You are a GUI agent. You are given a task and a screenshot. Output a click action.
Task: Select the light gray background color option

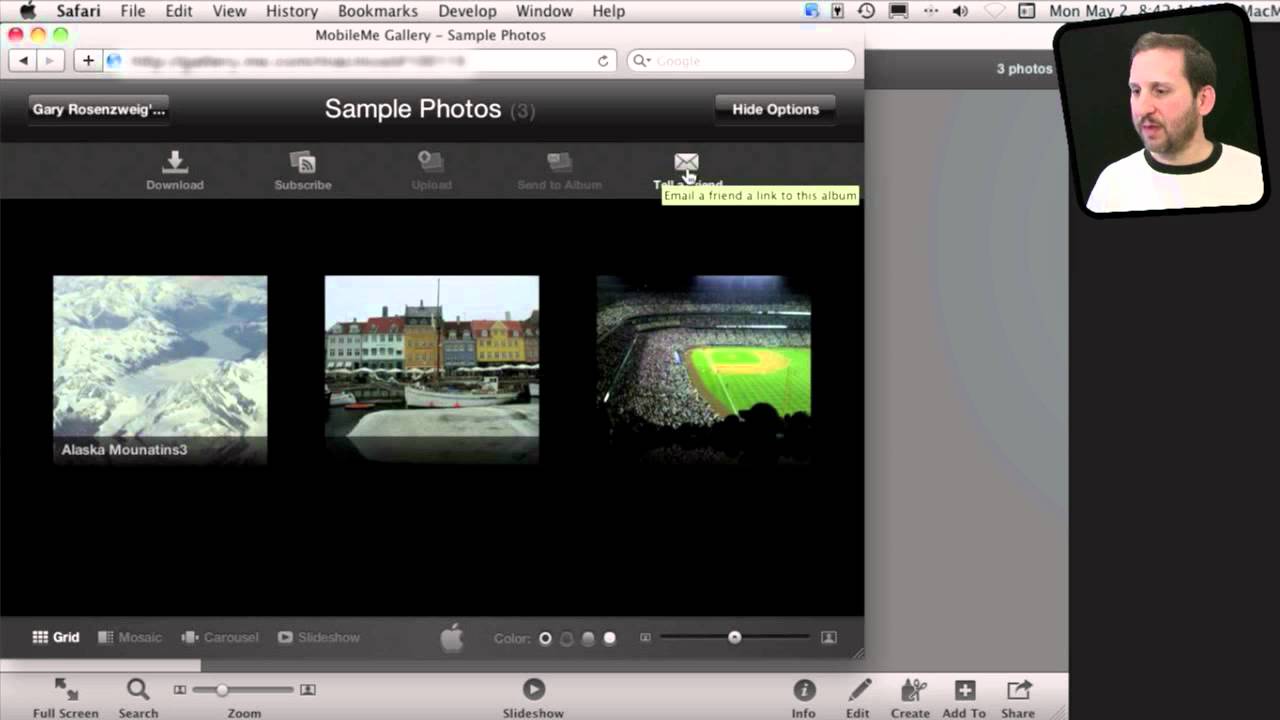(x=588, y=638)
